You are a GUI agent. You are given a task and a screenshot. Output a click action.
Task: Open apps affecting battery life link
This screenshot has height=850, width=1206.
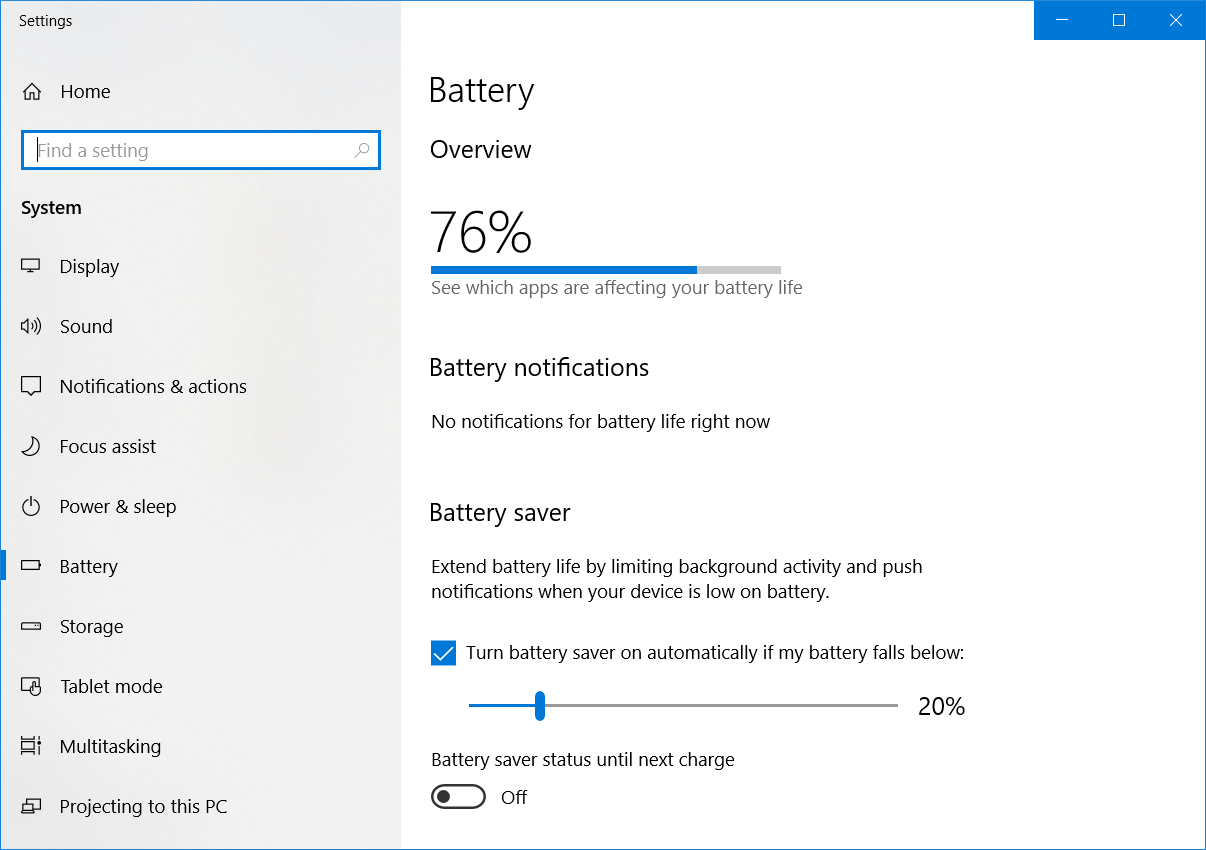point(616,288)
